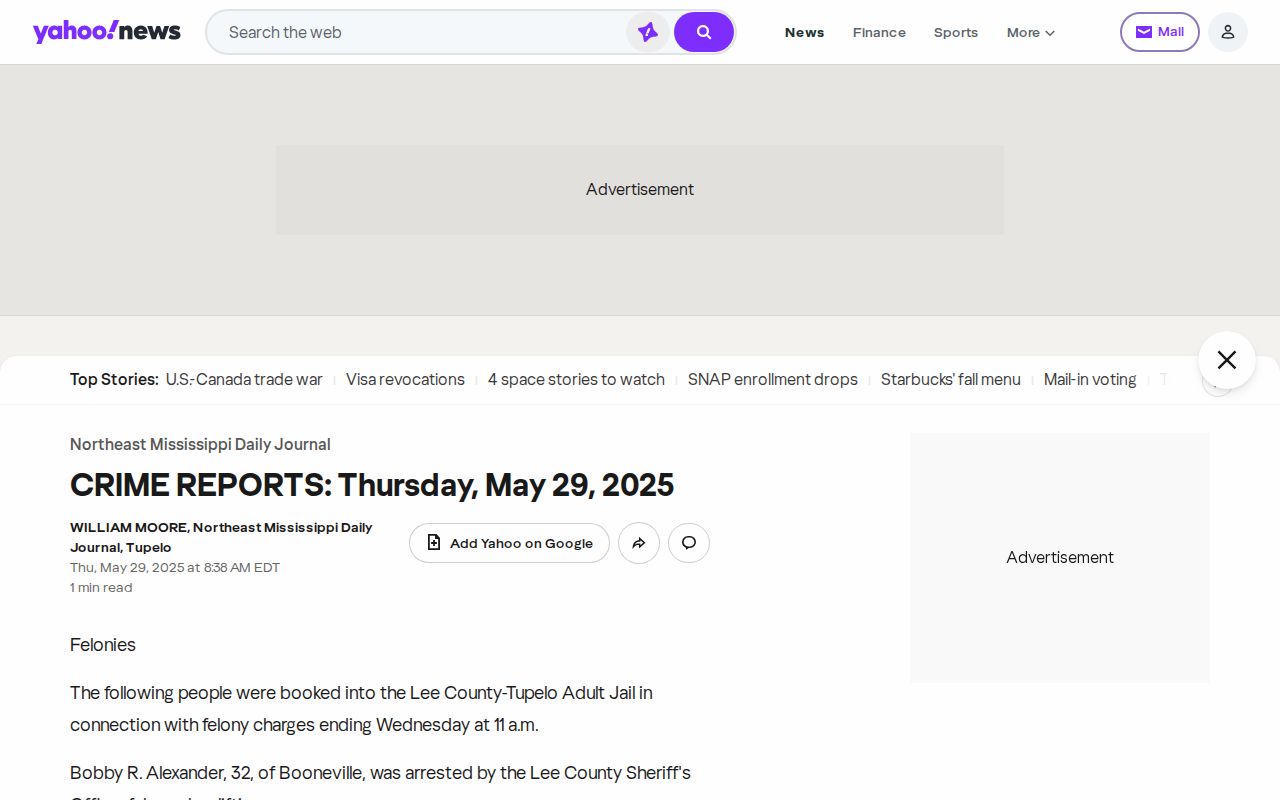Screen dimensions: 1280x800
Task: Open Visa revocations top story
Action: tap(405, 379)
